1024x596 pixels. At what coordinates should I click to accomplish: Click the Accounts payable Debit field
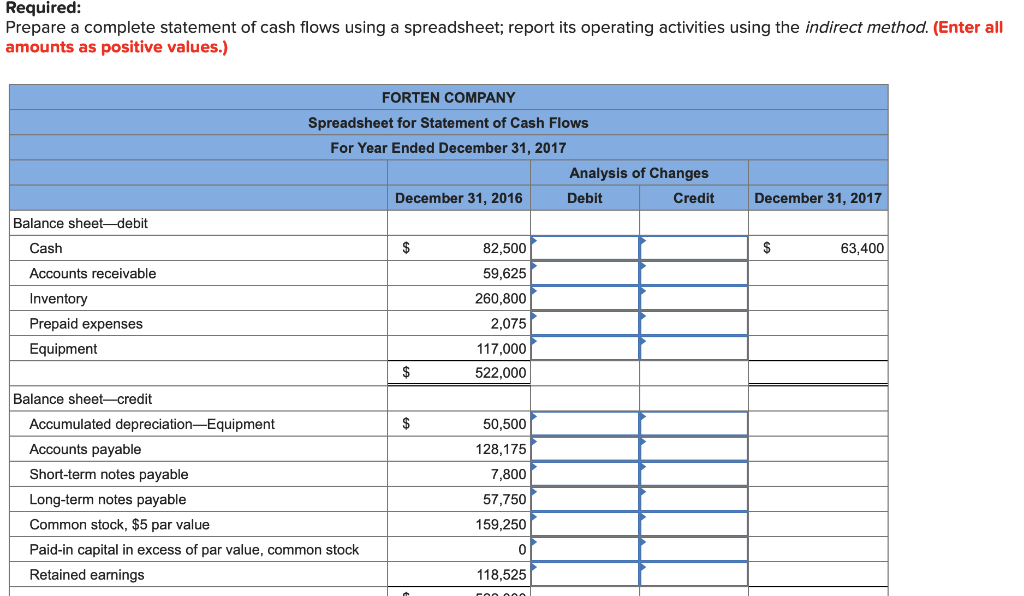click(x=585, y=449)
